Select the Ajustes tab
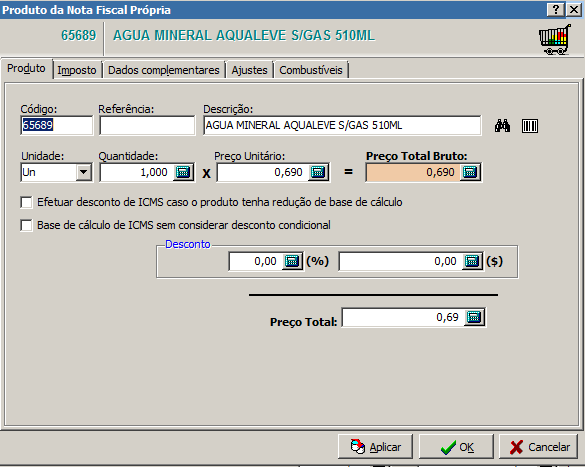 (x=249, y=70)
